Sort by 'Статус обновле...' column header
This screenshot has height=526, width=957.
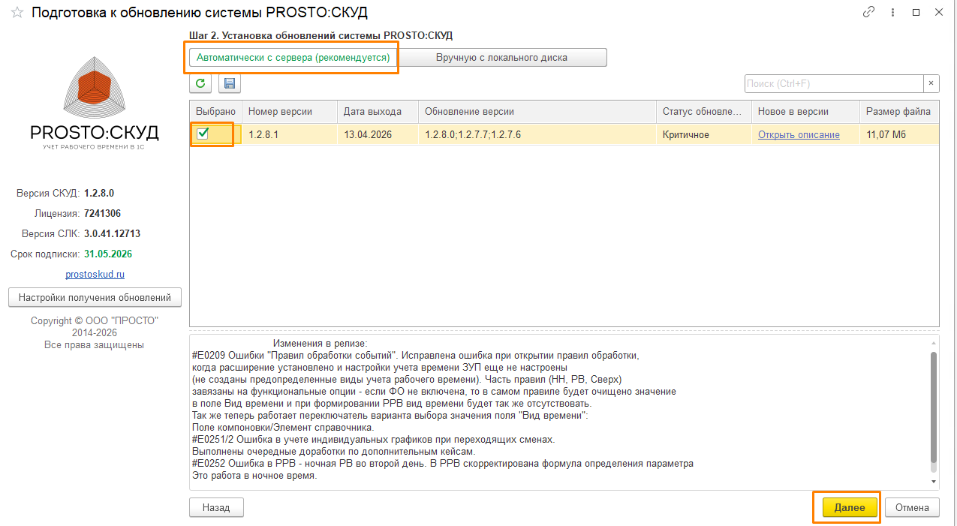click(704, 112)
